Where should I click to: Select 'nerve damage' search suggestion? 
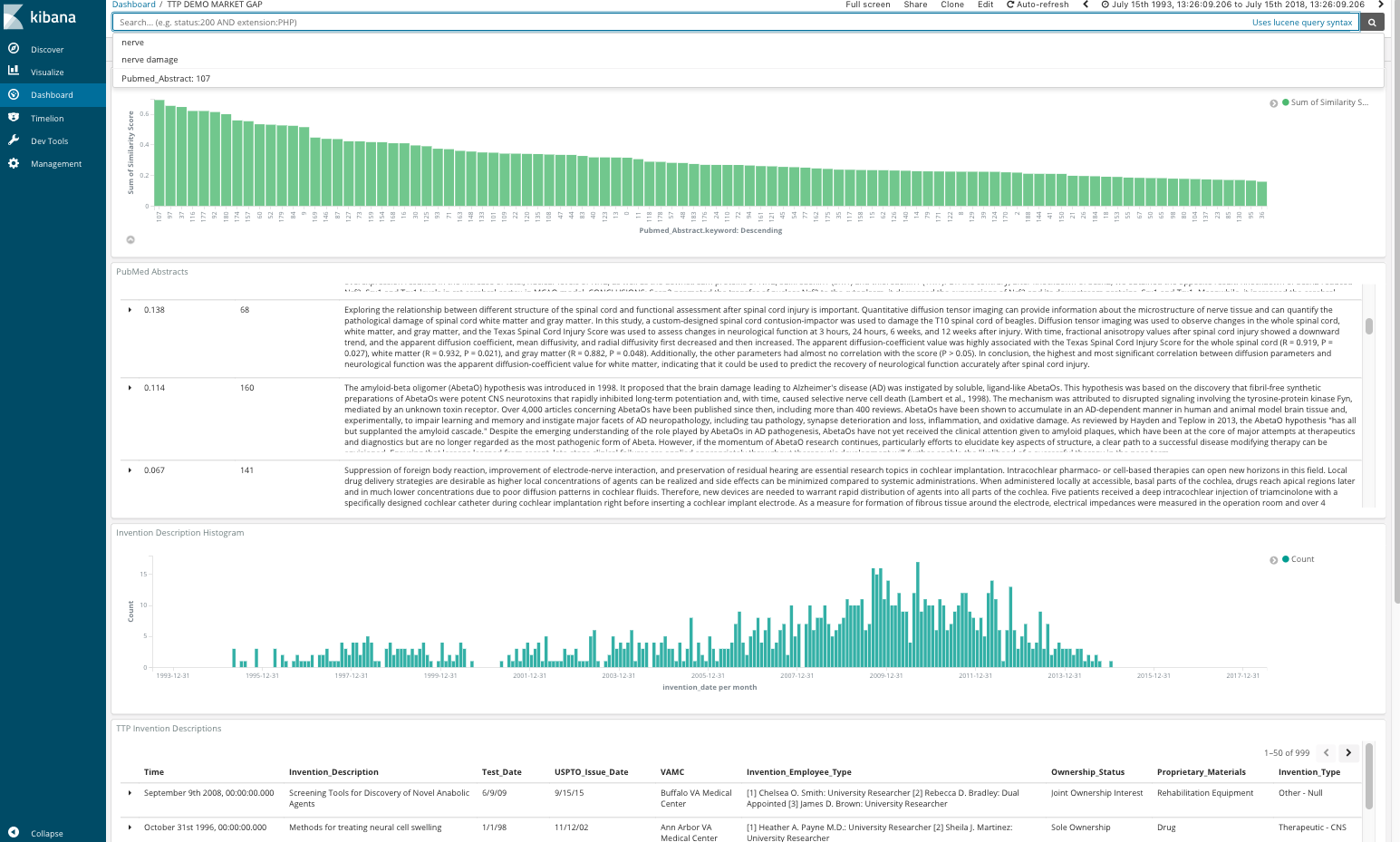click(x=150, y=60)
